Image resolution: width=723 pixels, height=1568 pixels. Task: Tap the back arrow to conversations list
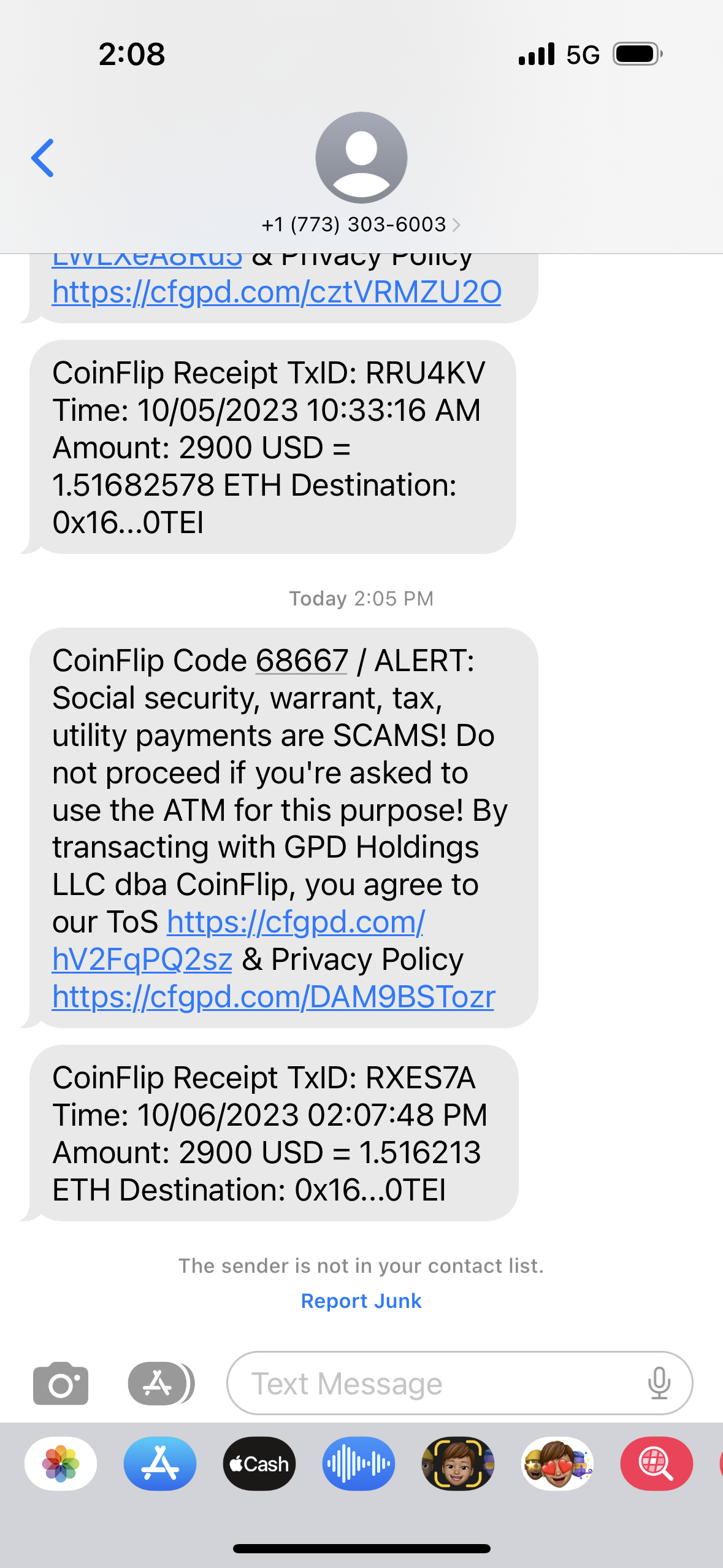click(43, 158)
